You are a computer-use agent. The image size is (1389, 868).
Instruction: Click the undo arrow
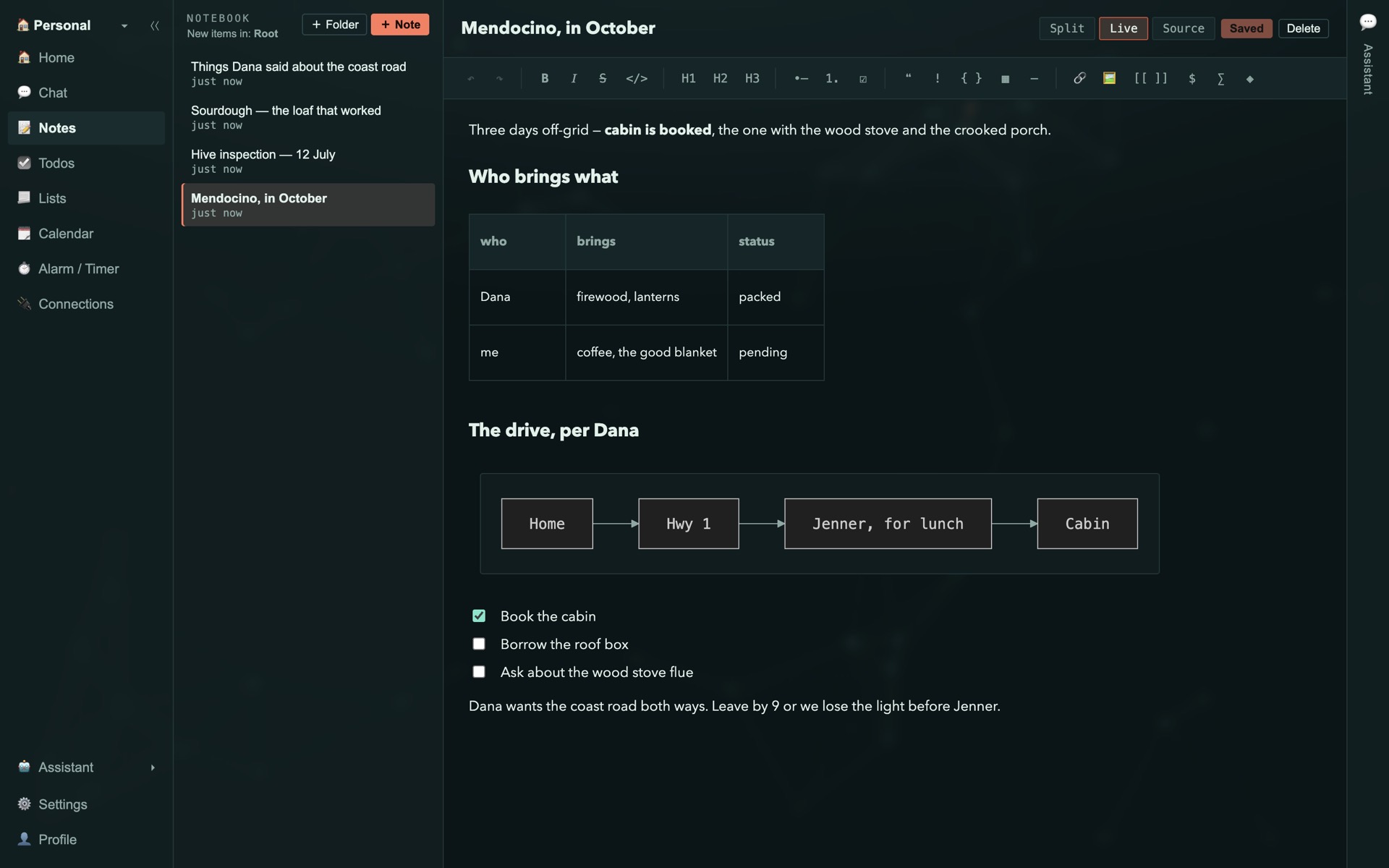coord(471,78)
